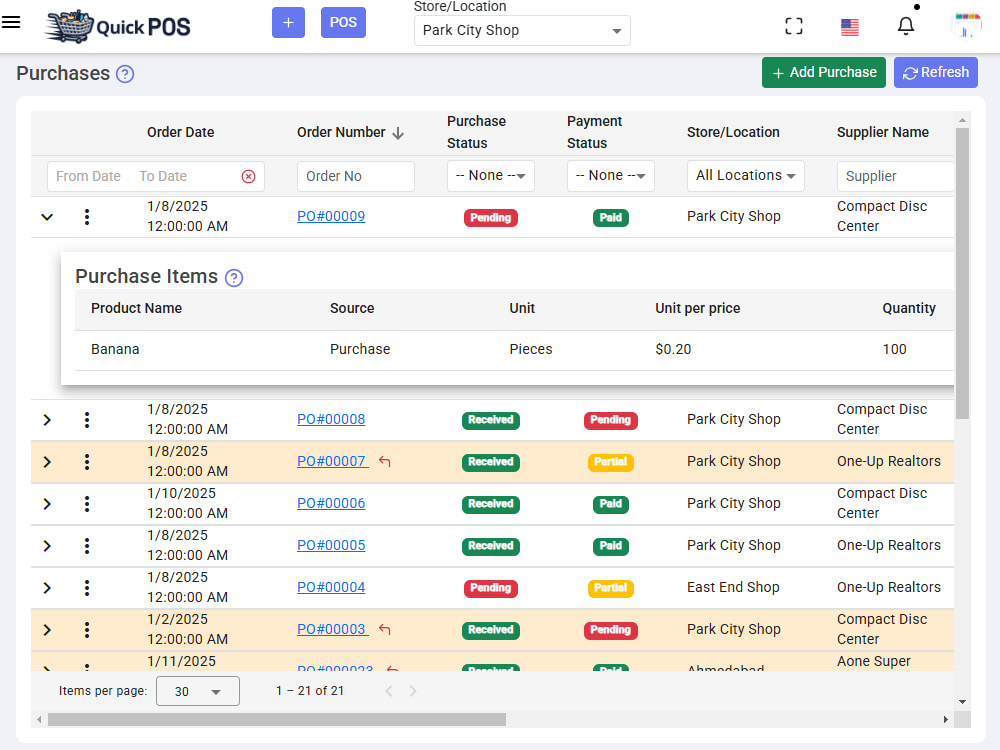This screenshot has width=1000, height=750.
Task: Open purchase order PO#00006 link
Action: click(331, 503)
